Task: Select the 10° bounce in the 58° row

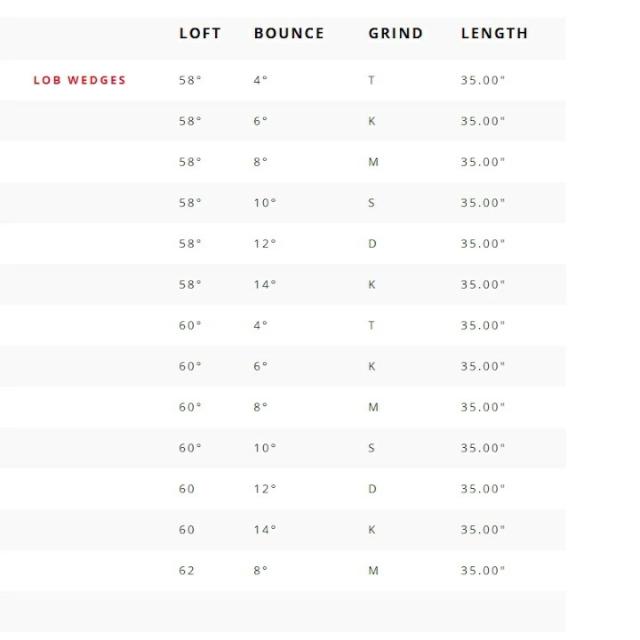Action: (265, 203)
